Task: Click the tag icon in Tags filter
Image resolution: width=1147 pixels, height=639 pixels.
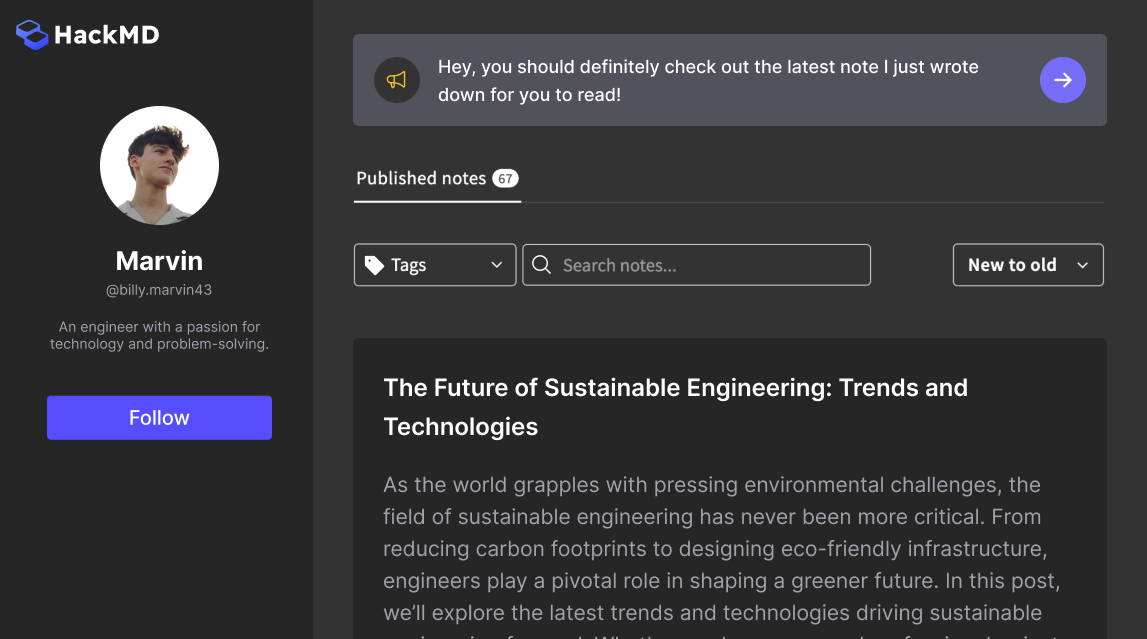Action: coord(374,265)
